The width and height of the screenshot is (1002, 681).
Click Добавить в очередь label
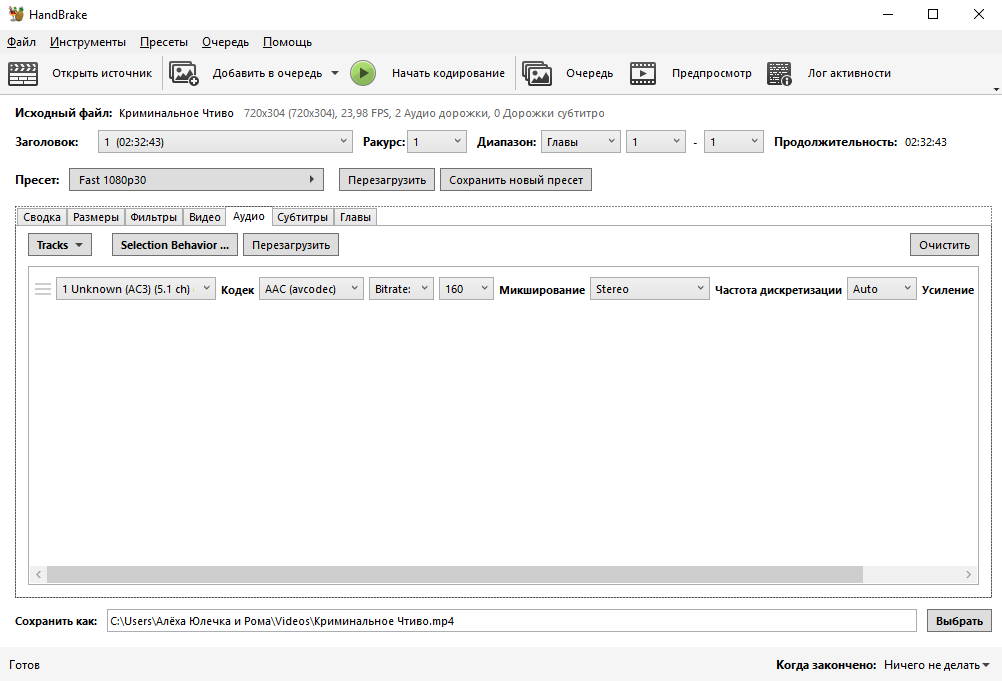pyautogui.click(x=267, y=73)
